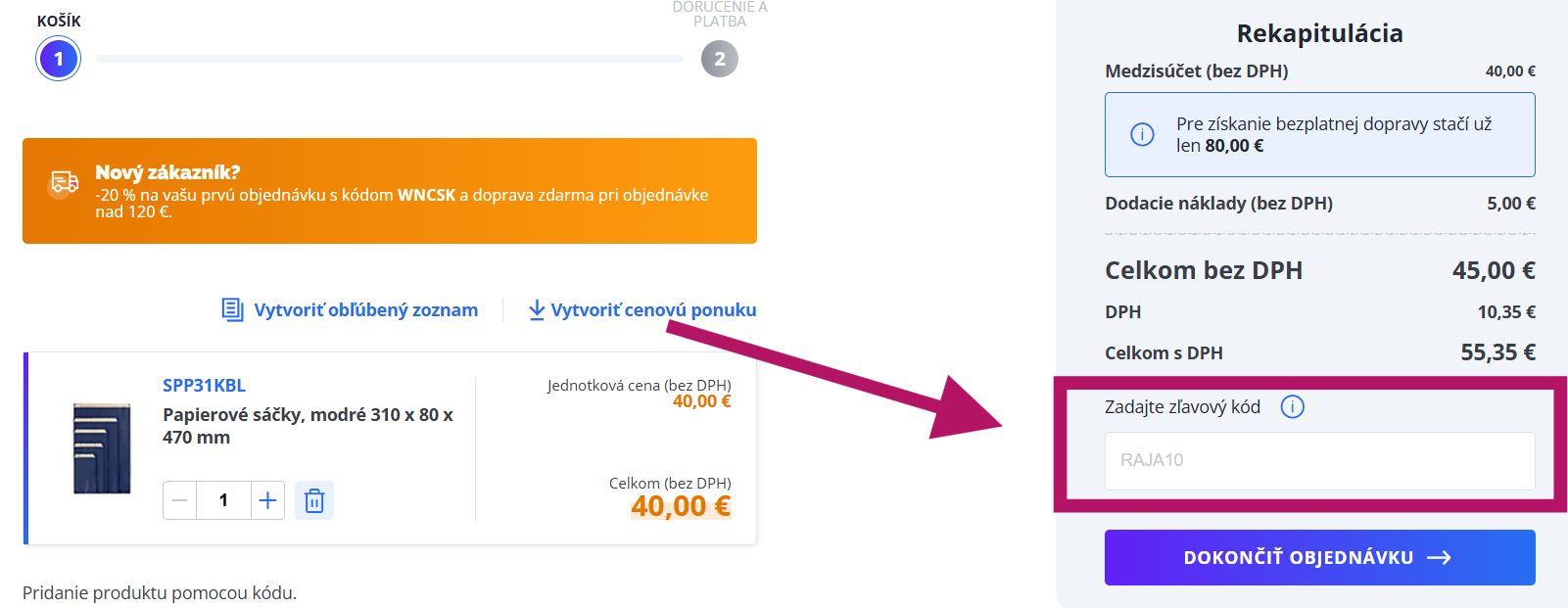1568x608 pixels.
Task: Click the checkout progress bar
Action: click(389, 59)
